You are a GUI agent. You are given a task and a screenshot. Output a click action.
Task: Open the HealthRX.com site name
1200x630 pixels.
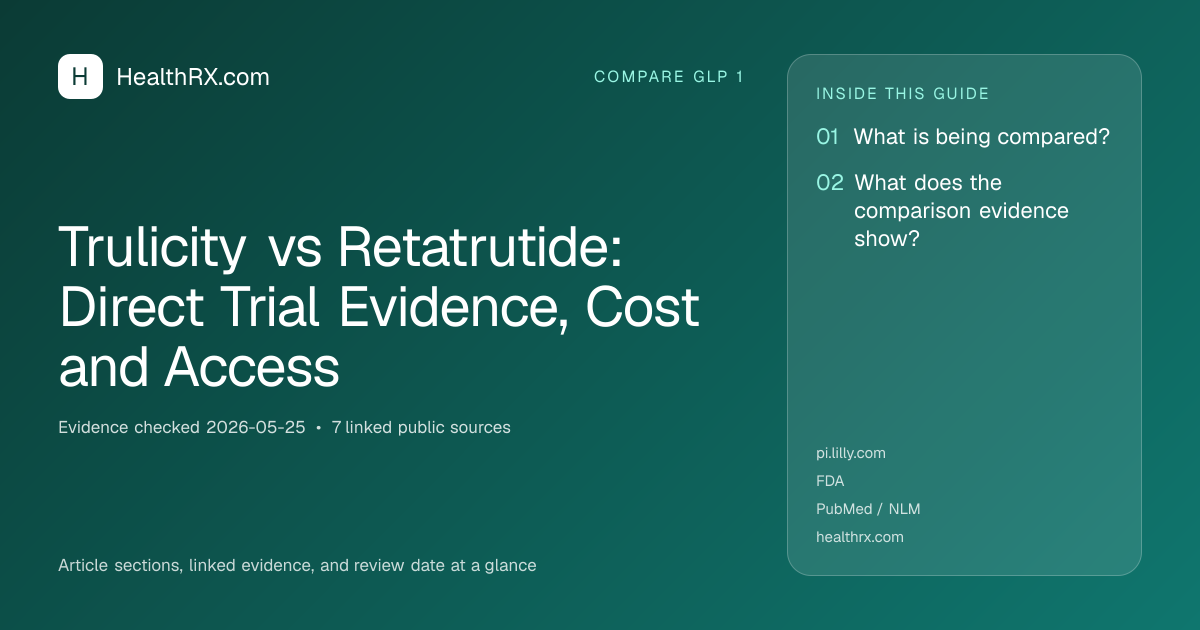pos(193,77)
